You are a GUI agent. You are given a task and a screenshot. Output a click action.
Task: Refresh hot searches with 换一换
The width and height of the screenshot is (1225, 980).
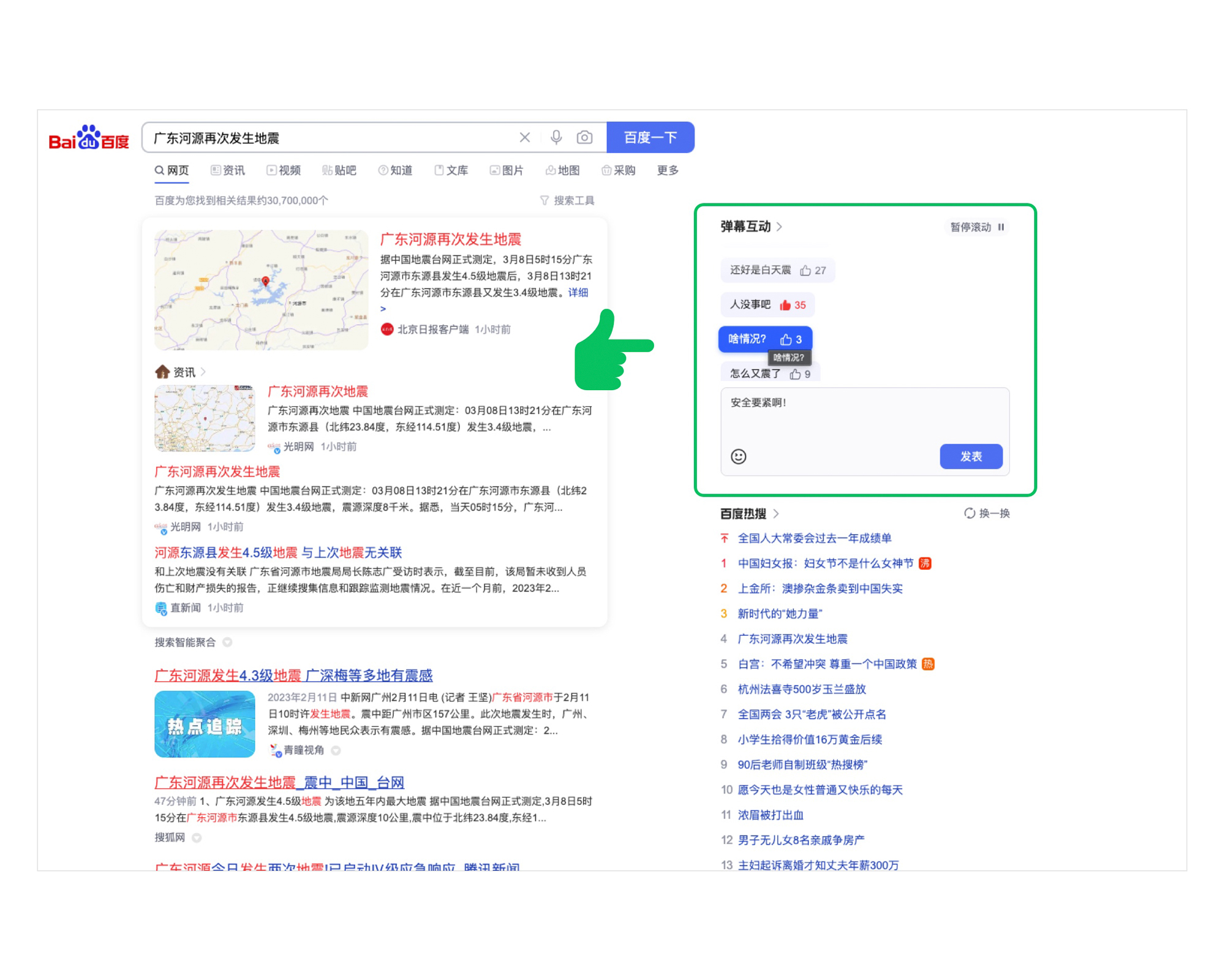point(987,513)
